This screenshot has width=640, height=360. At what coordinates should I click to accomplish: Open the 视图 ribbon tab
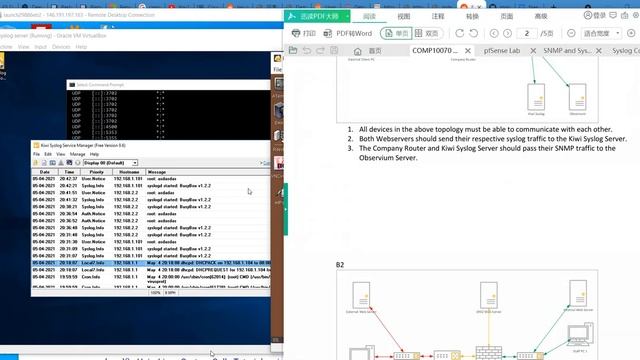404,16
